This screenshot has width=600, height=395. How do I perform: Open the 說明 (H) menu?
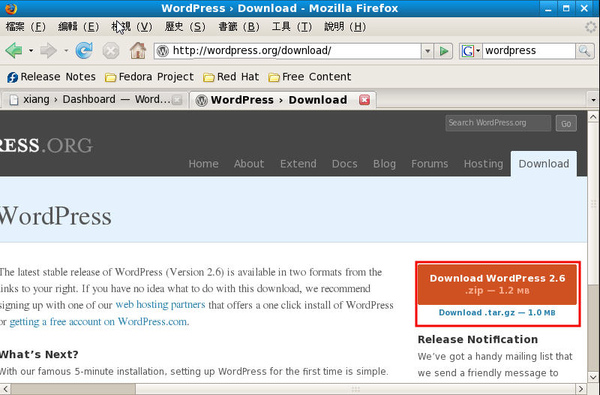tap(345, 27)
